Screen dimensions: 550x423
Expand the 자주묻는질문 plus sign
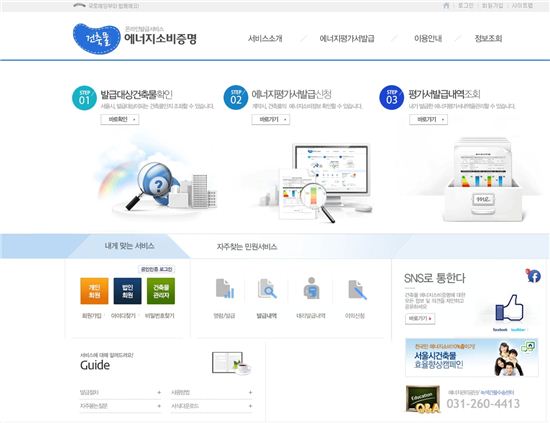click(159, 406)
